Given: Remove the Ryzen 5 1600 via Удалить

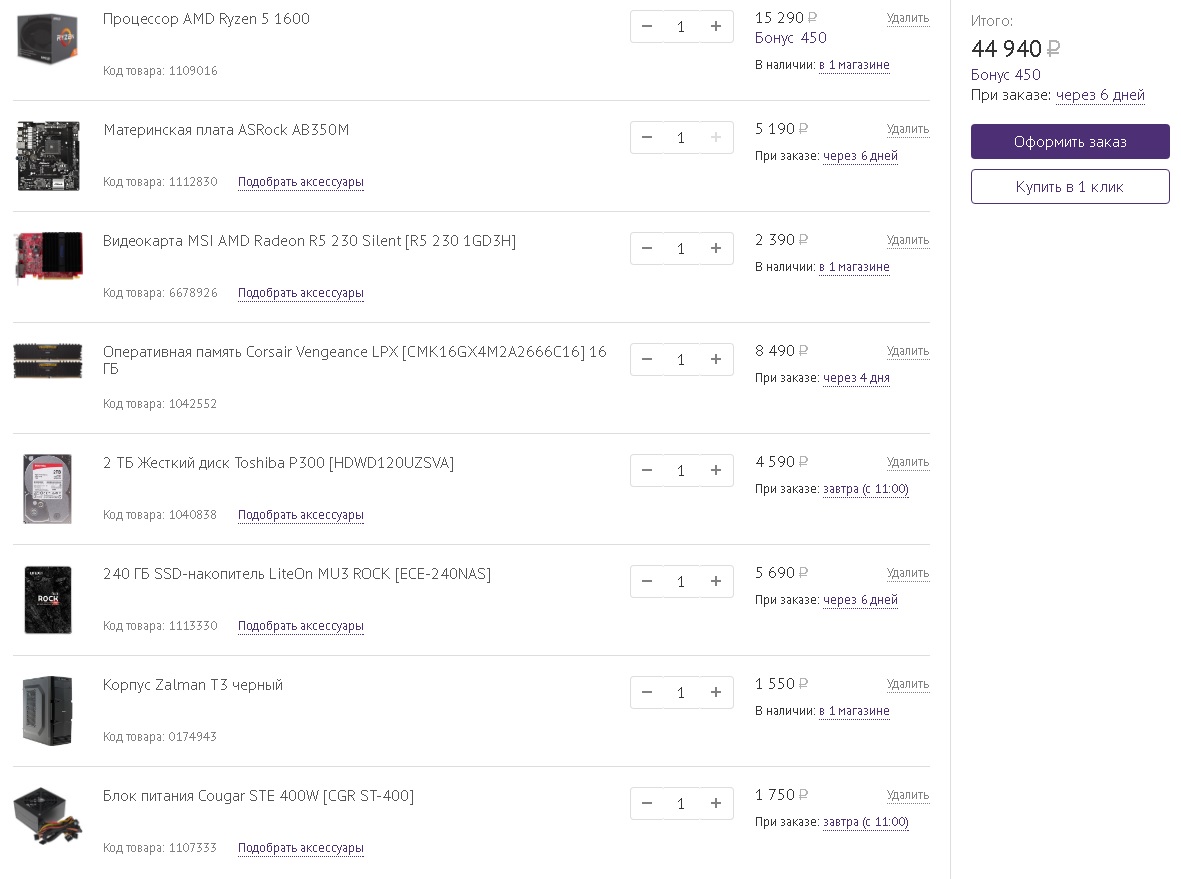Looking at the screenshot, I should (907, 18).
